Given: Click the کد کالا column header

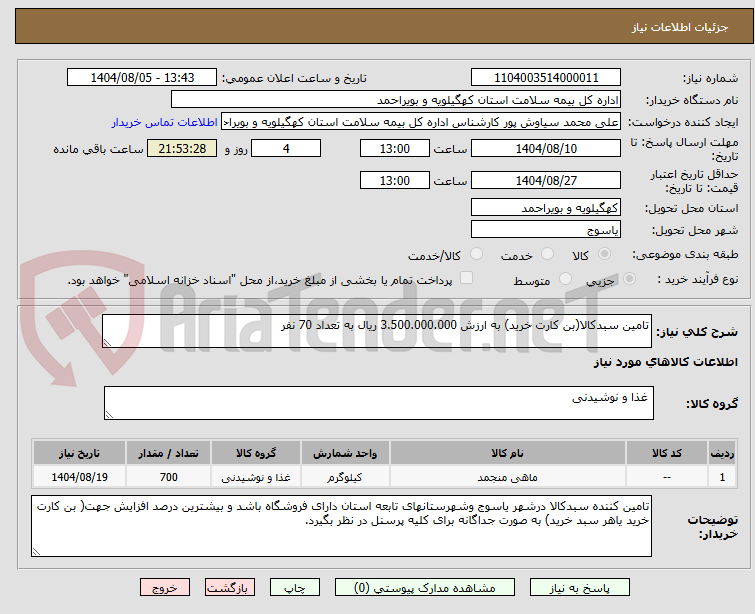Looking at the screenshot, I should [x=666, y=453].
